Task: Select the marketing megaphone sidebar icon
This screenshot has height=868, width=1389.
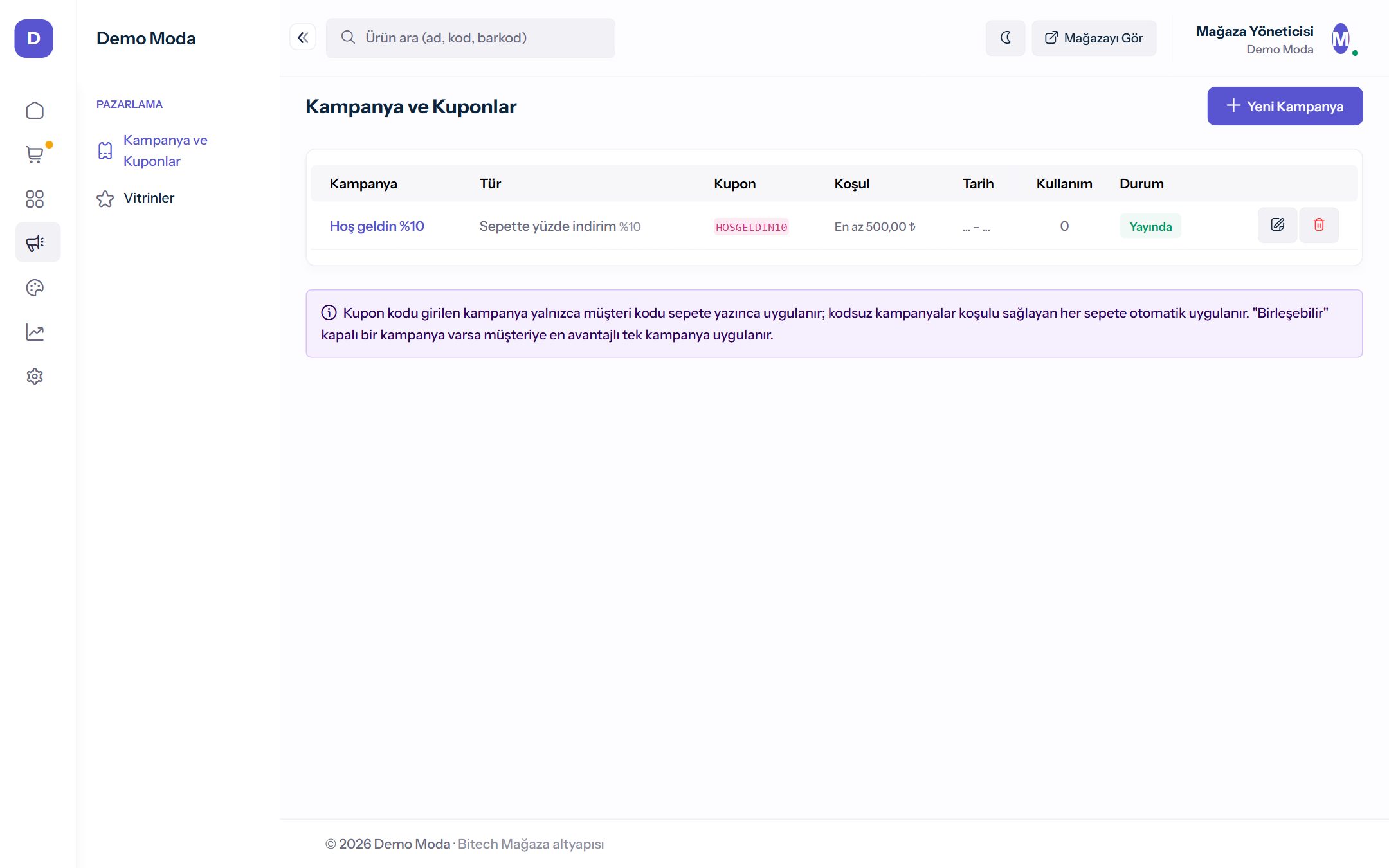Action: tap(38, 242)
